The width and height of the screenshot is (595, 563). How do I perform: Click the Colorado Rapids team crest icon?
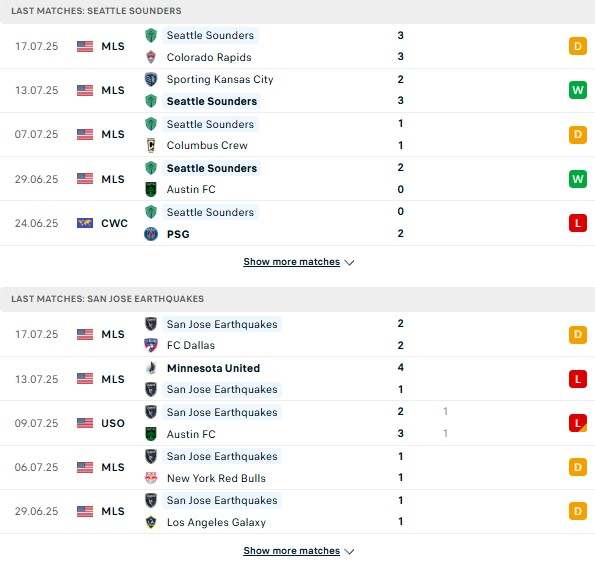pyautogui.click(x=151, y=57)
